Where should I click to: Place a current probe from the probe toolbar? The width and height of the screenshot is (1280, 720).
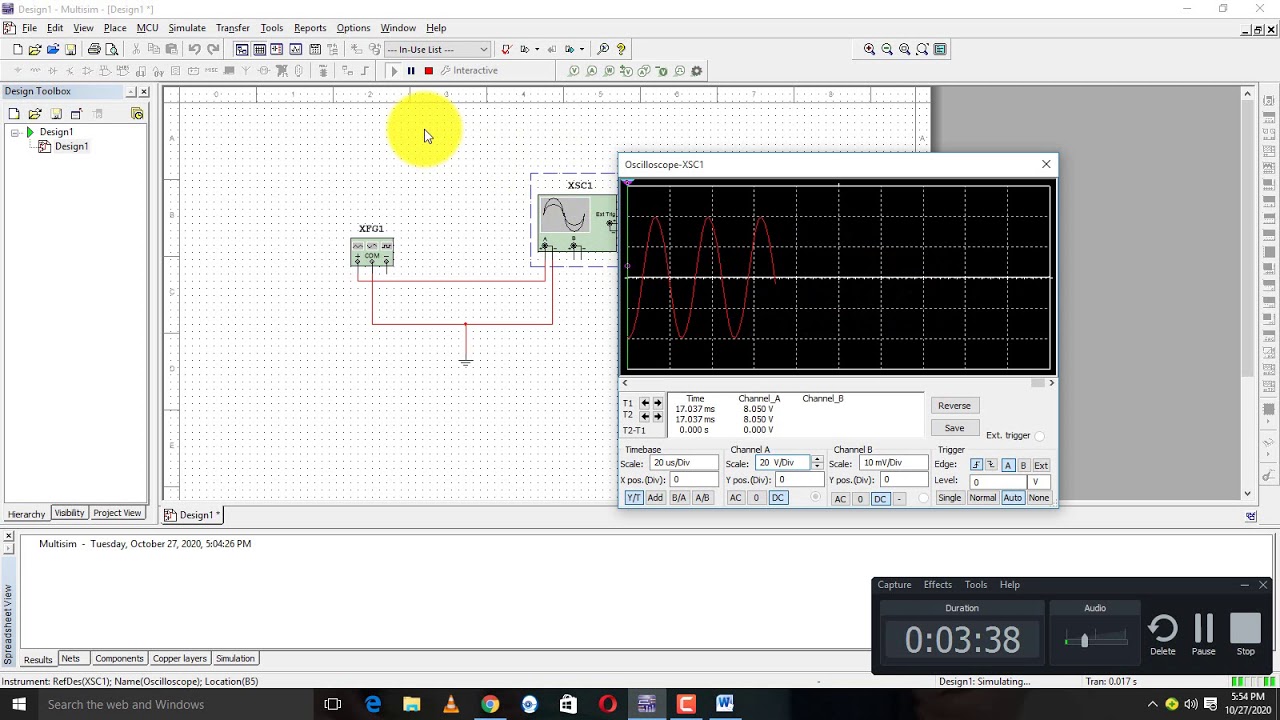592,71
